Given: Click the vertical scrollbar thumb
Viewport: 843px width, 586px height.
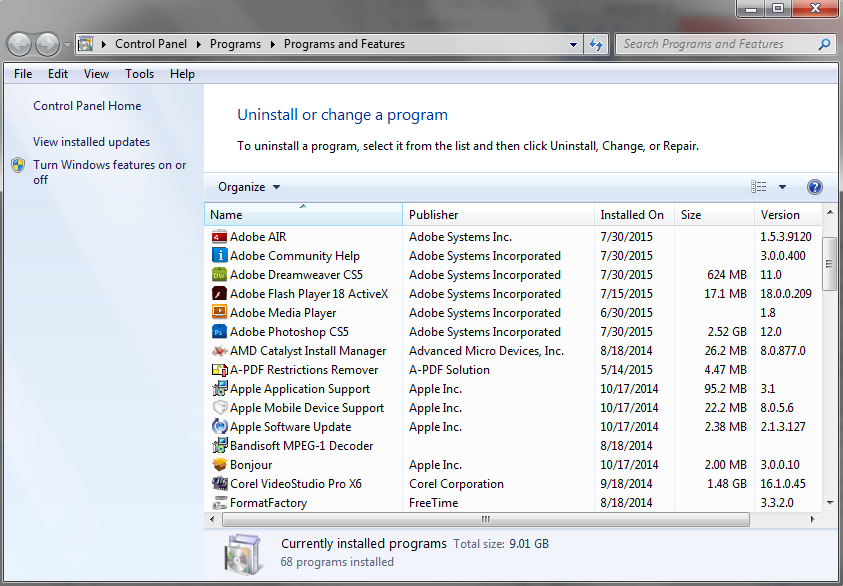Looking at the screenshot, I should (830, 264).
